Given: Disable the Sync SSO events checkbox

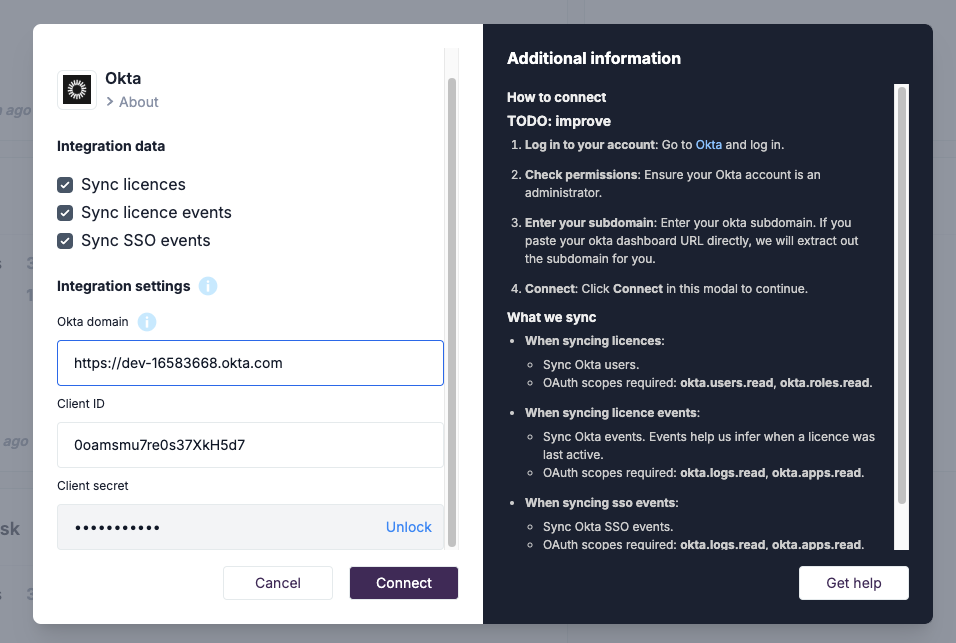Looking at the screenshot, I should point(65,241).
